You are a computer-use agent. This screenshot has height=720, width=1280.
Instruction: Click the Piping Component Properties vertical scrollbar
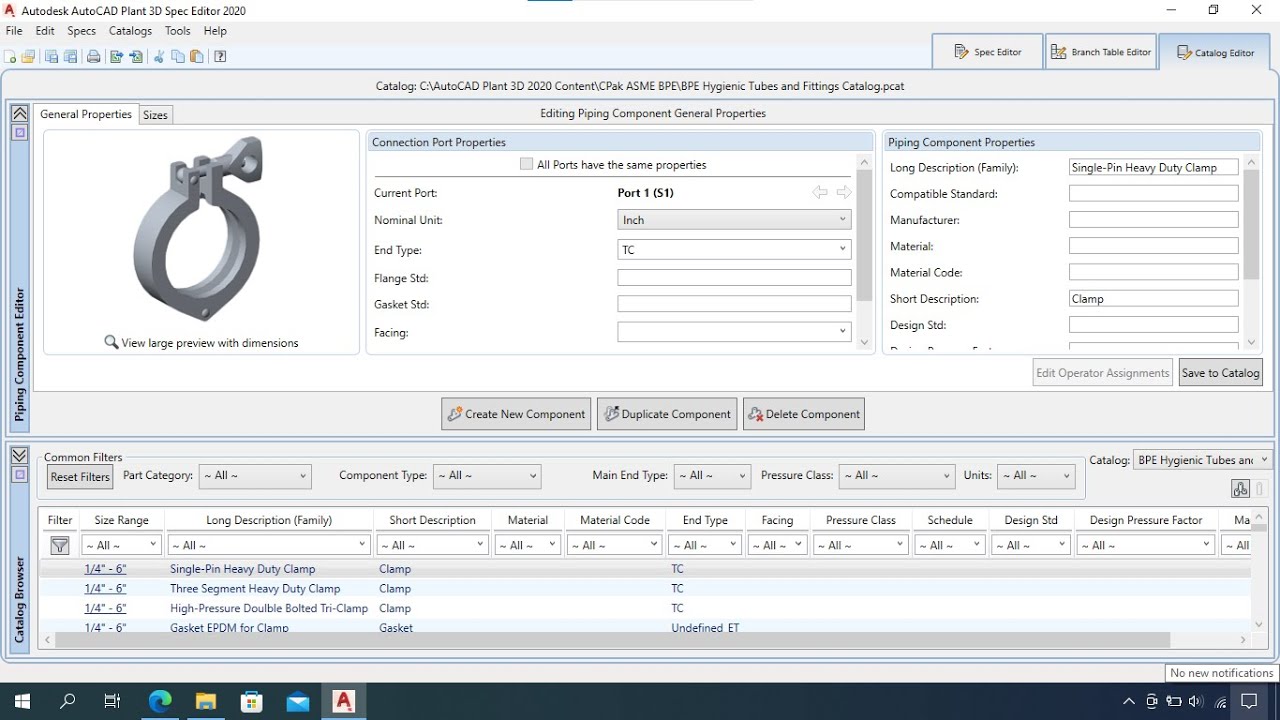(1251, 224)
